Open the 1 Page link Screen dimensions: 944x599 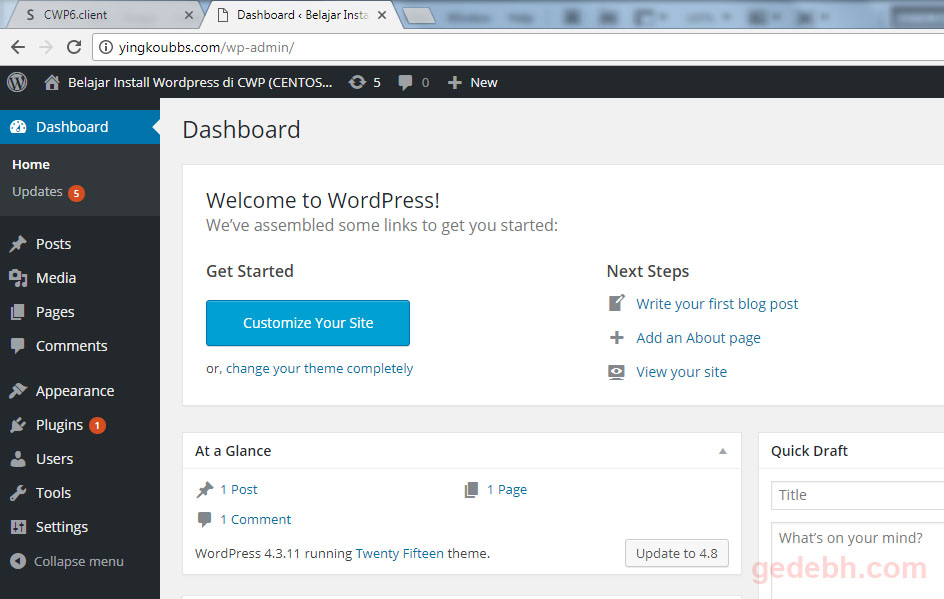507,489
